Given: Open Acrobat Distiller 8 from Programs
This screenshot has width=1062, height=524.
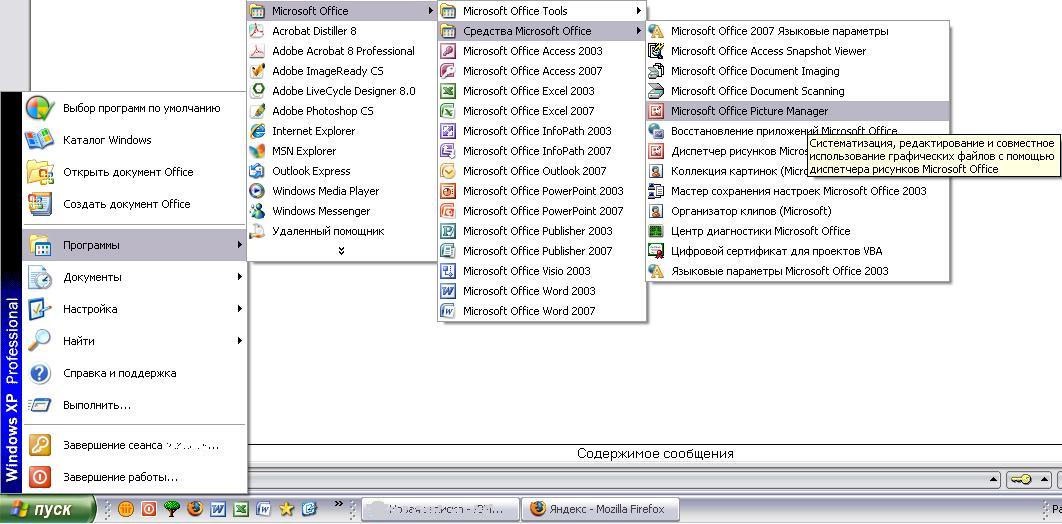Looking at the screenshot, I should click(341, 31).
